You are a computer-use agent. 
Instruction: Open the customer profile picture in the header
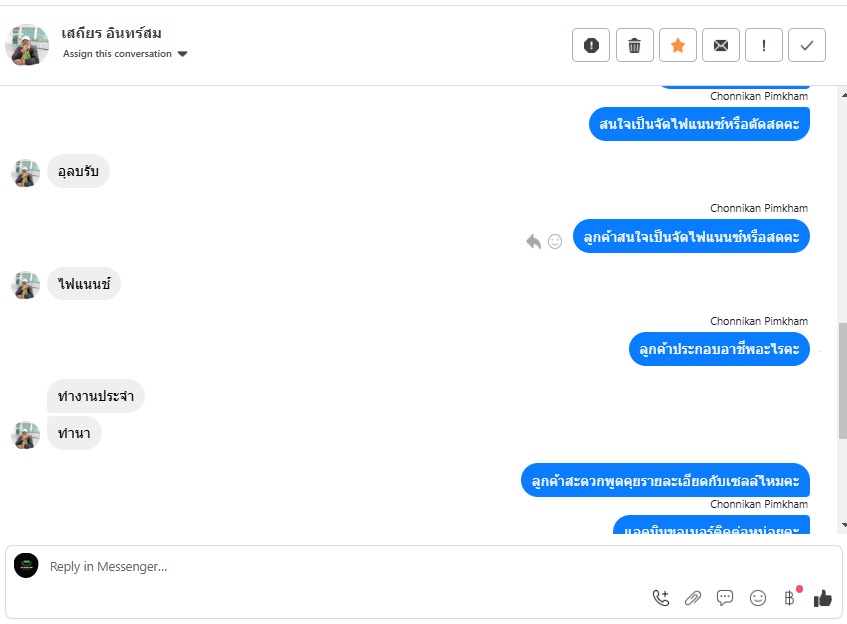(x=27, y=45)
